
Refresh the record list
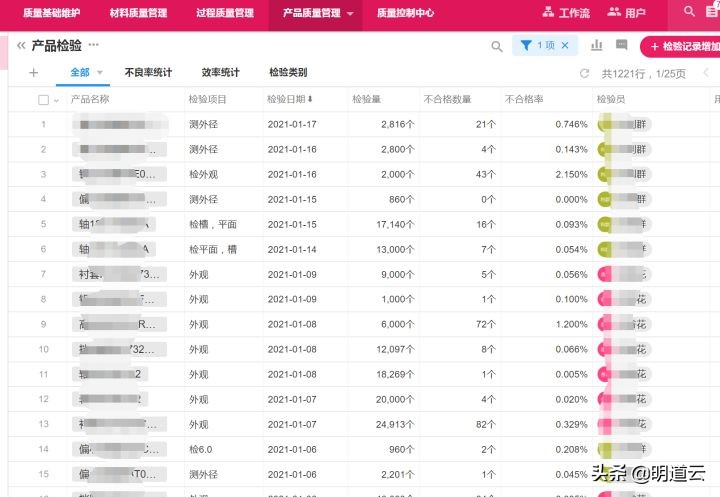tap(584, 73)
